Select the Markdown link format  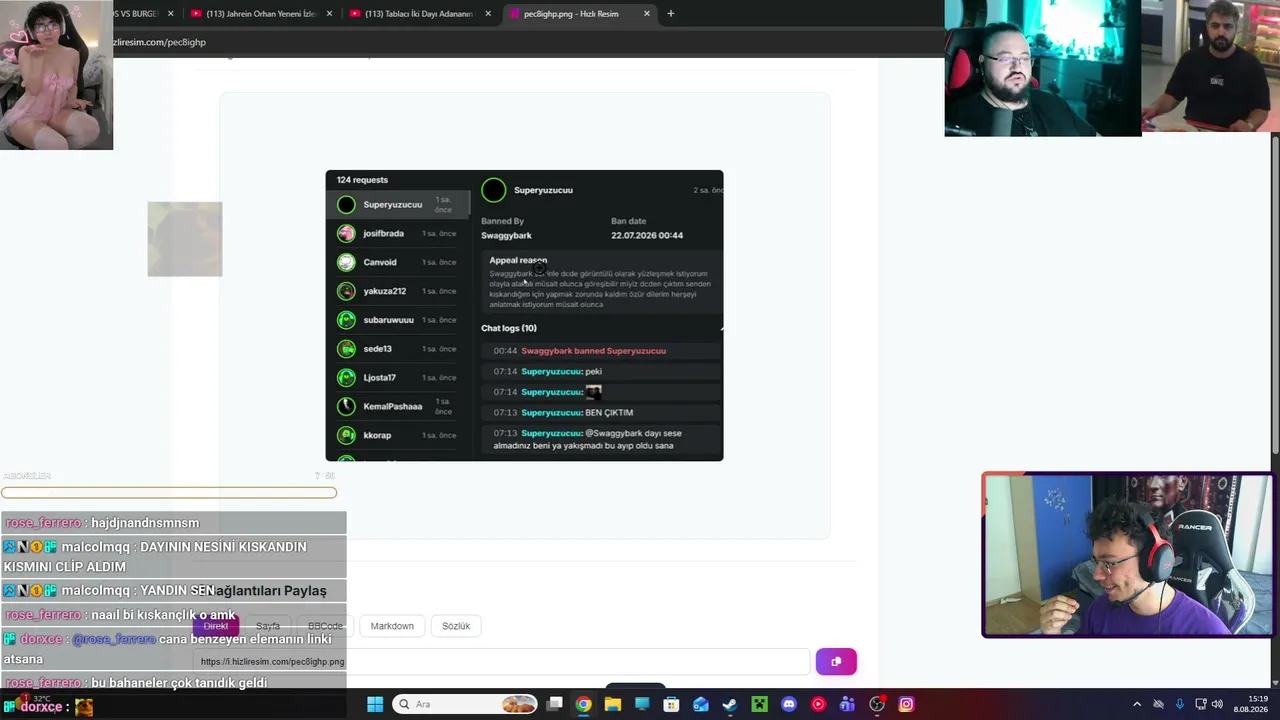pos(392,626)
